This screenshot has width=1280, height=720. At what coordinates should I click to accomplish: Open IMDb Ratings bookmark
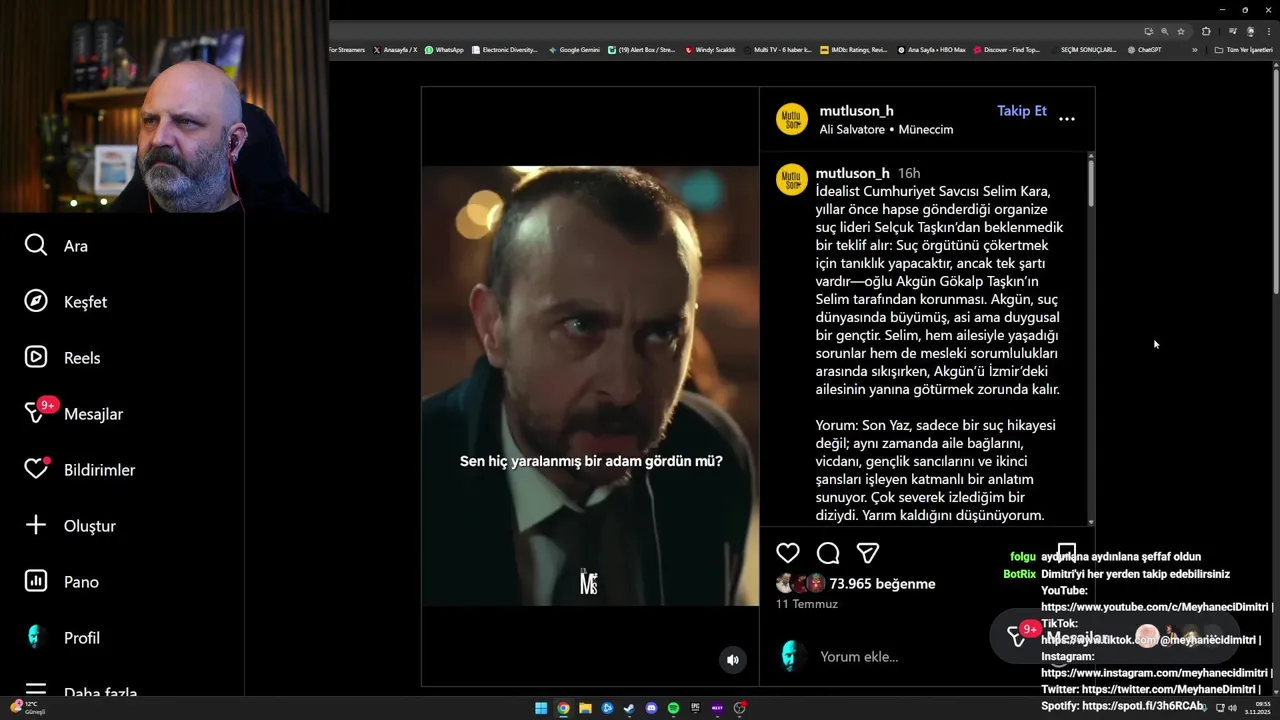tap(853, 50)
